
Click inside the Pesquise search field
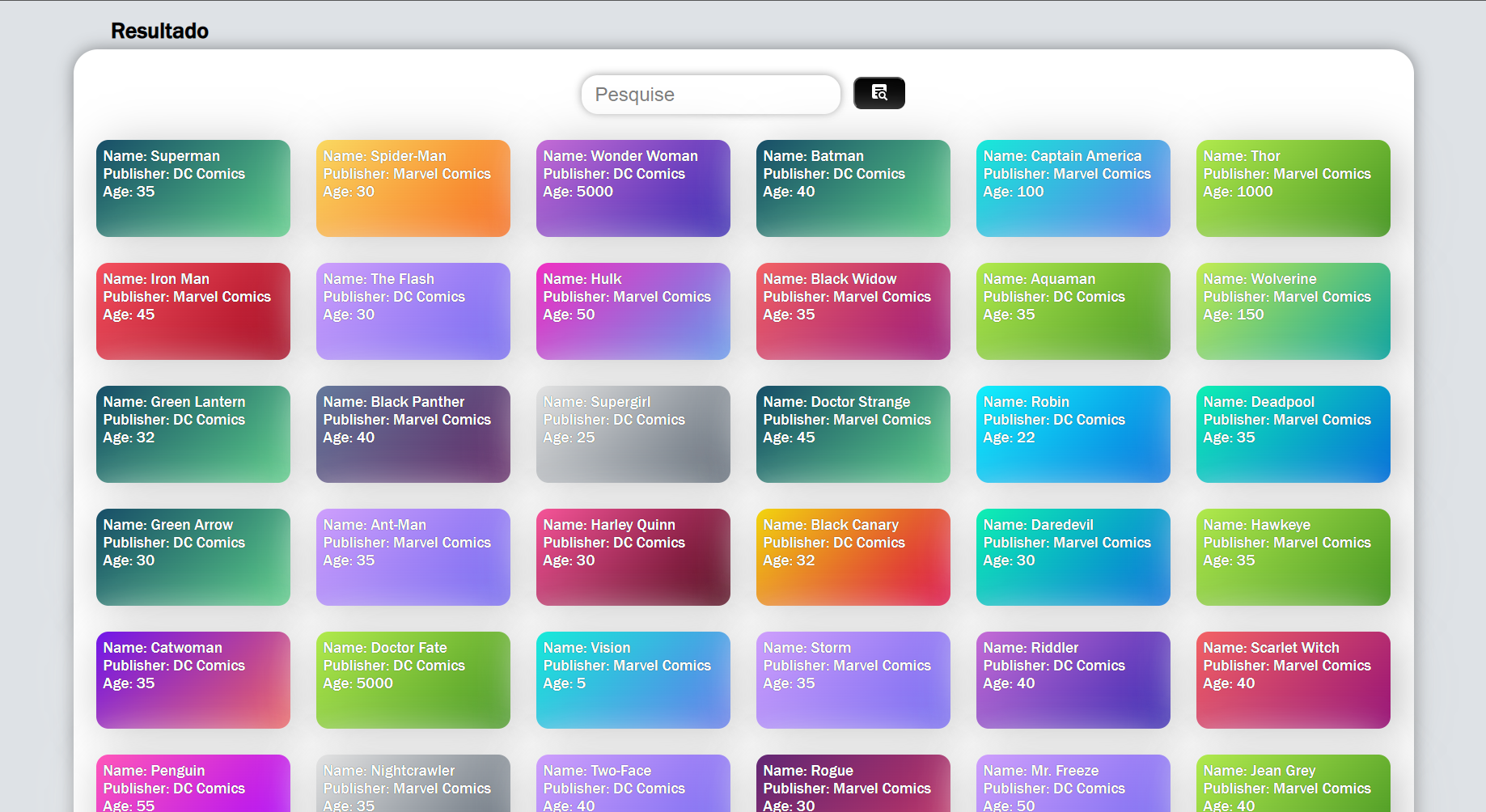709,94
